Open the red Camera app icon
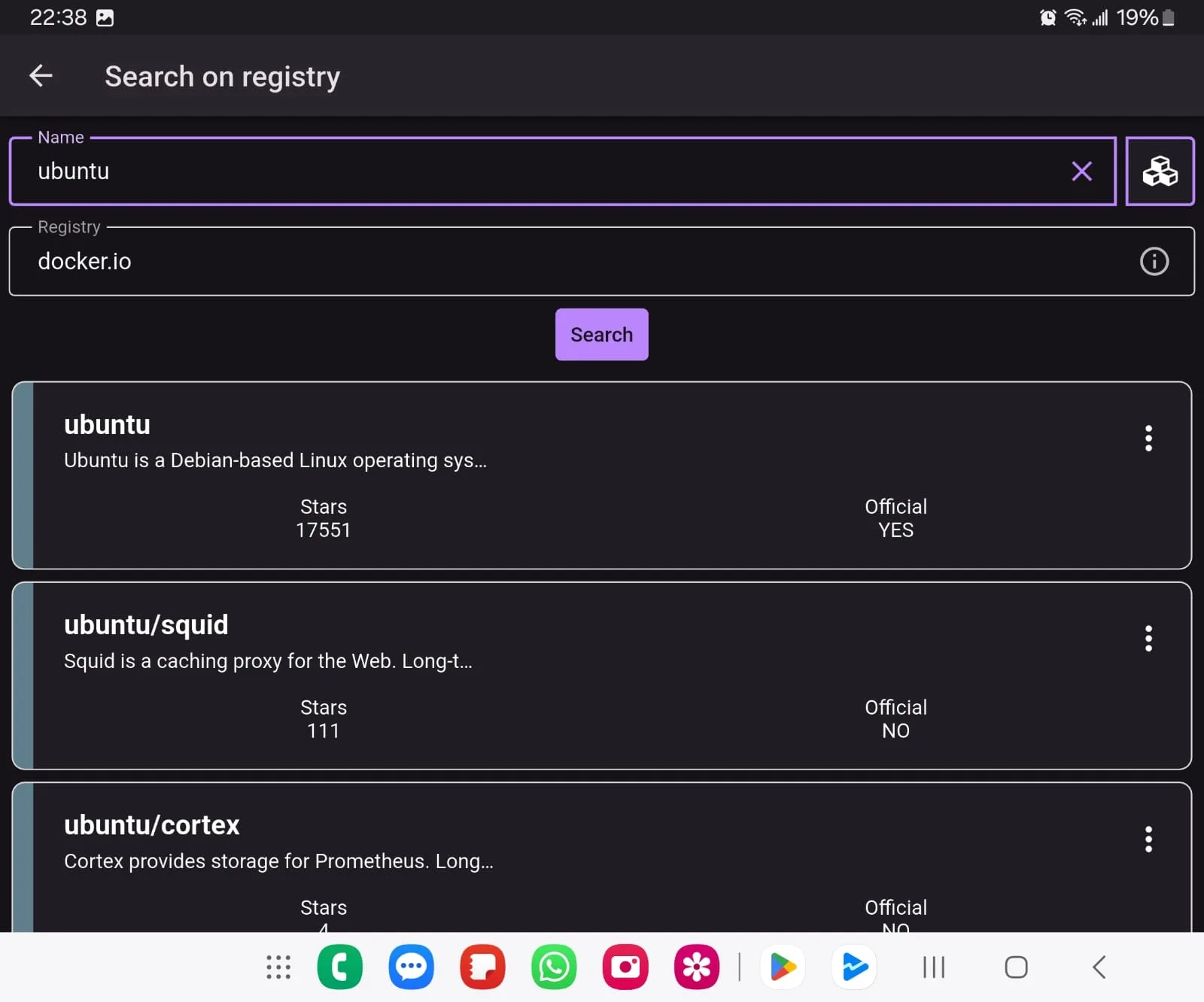 pyautogui.click(x=625, y=967)
